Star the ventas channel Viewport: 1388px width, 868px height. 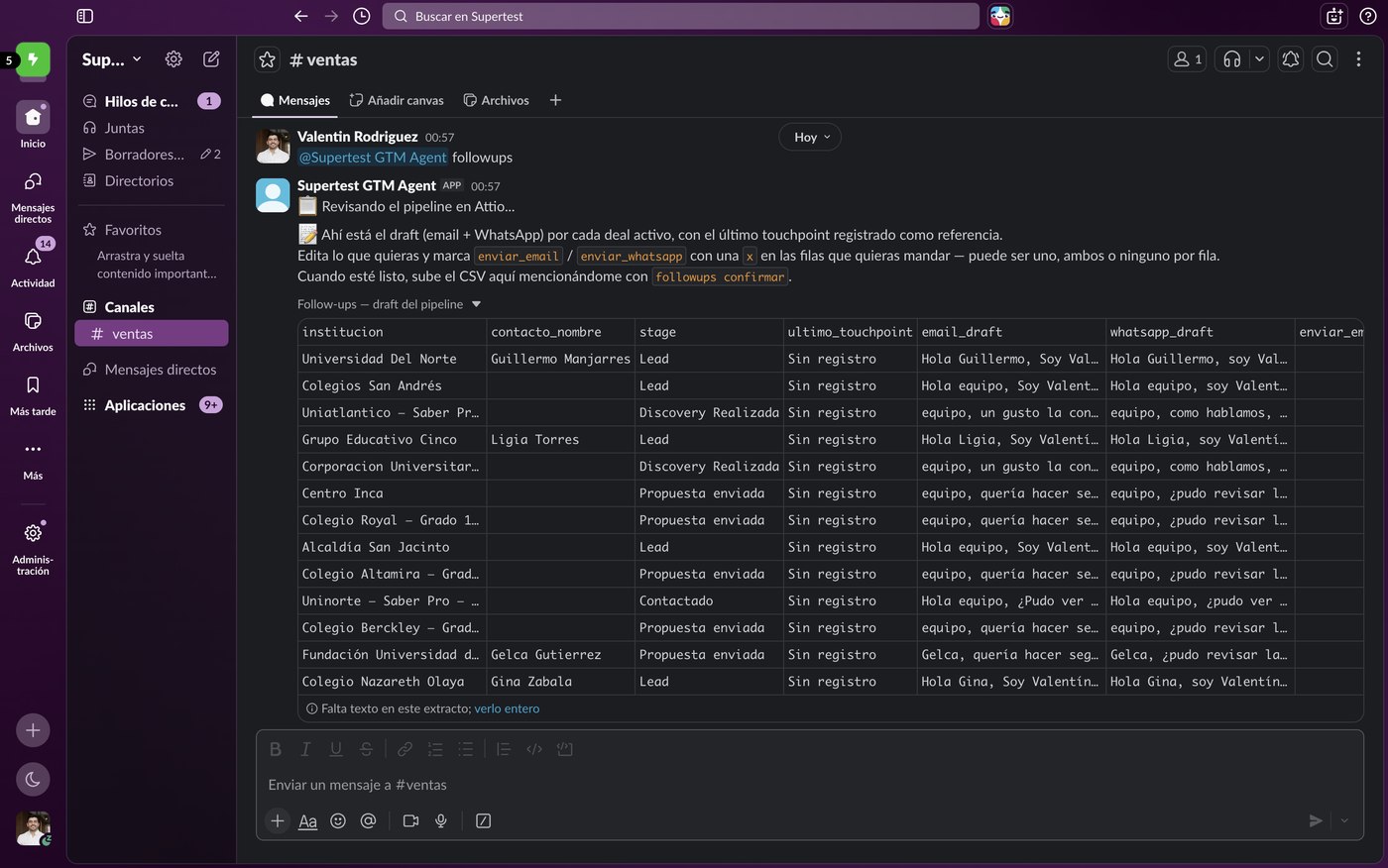[x=267, y=59]
